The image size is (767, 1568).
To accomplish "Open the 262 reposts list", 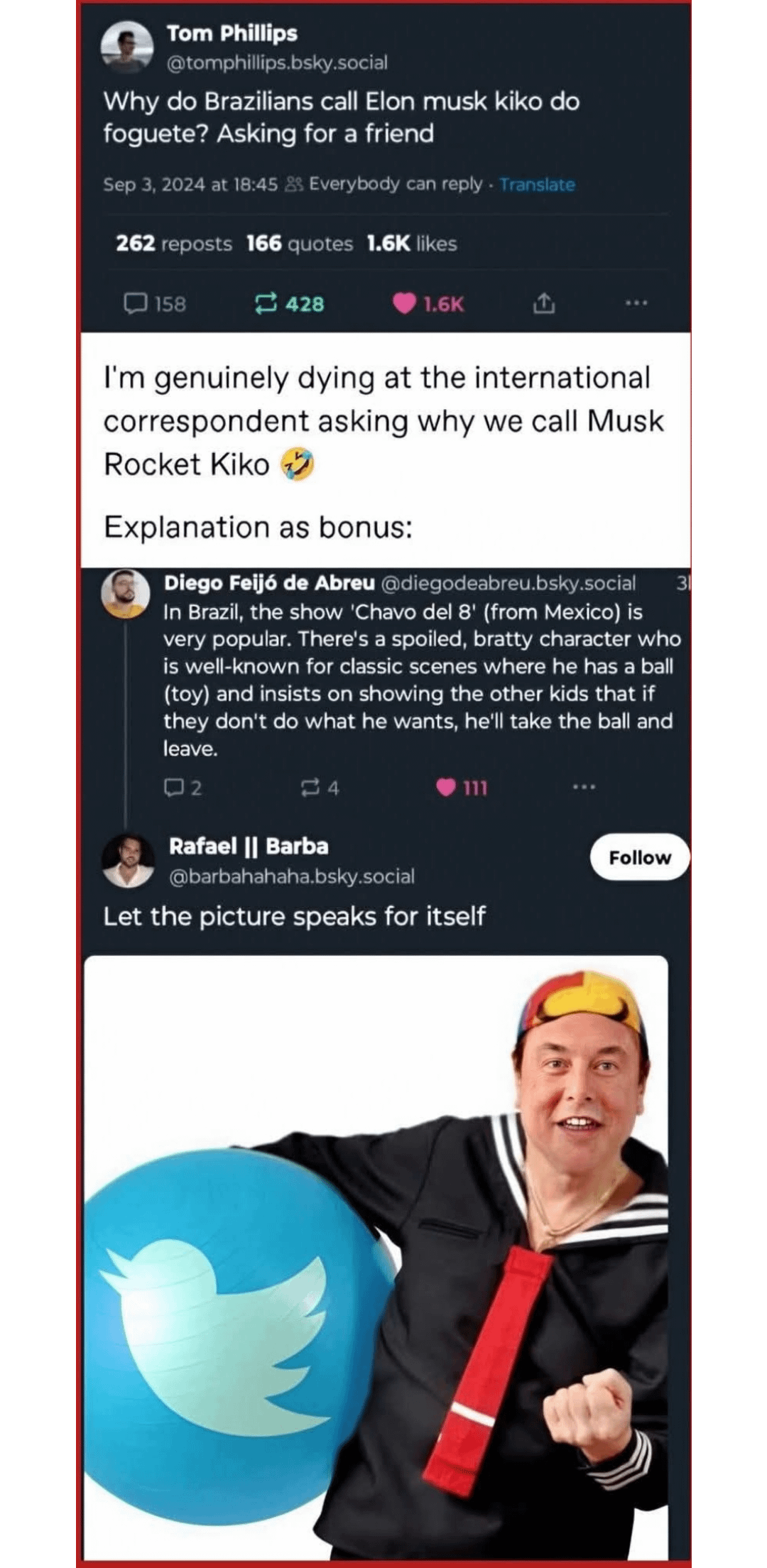I will [174, 244].
